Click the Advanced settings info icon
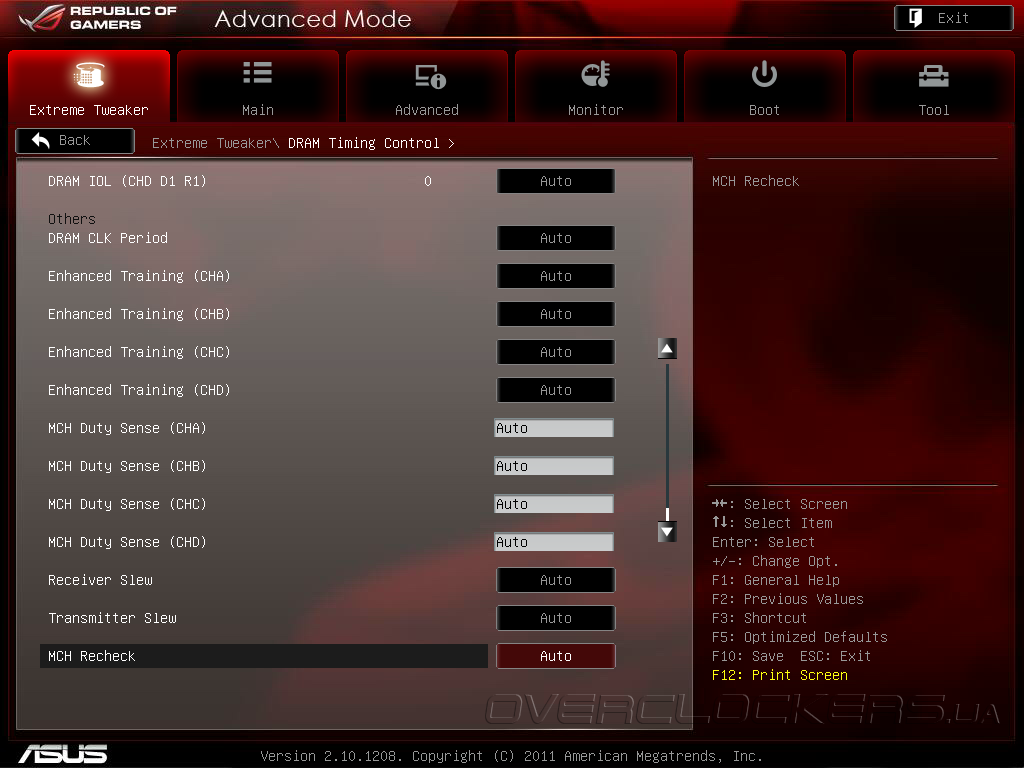Viewport: 1024px width, 768px height. click(430, 76)
